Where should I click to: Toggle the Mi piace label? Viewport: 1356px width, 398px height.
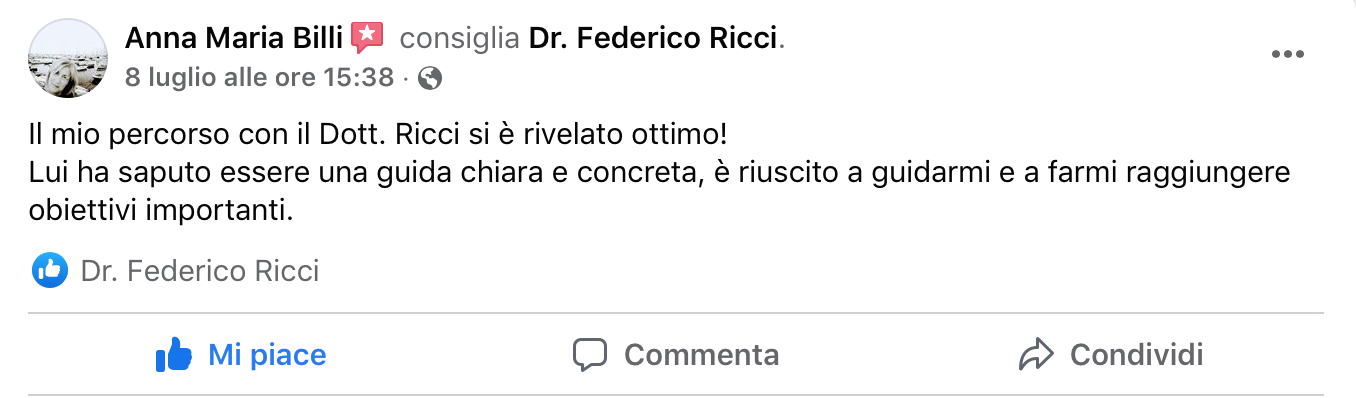click(267, 354)
